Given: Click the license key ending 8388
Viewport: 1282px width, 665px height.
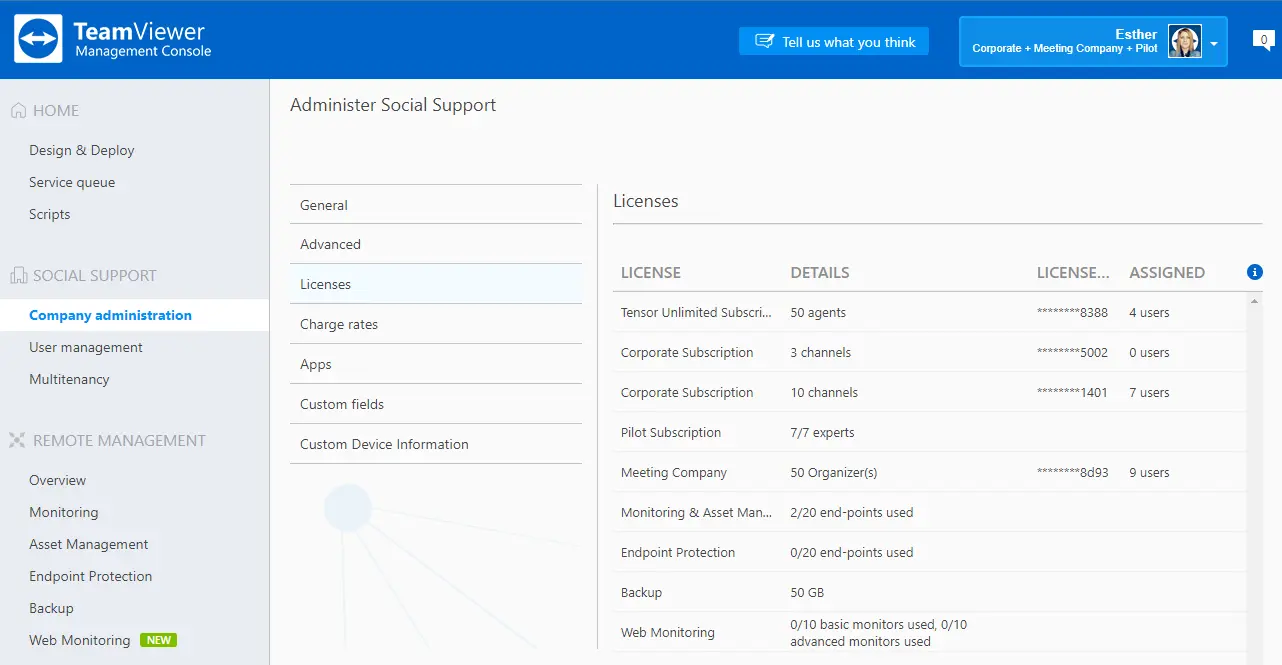Looking at the screenshot, I should pyautogui.click(x=1073, y=313).
